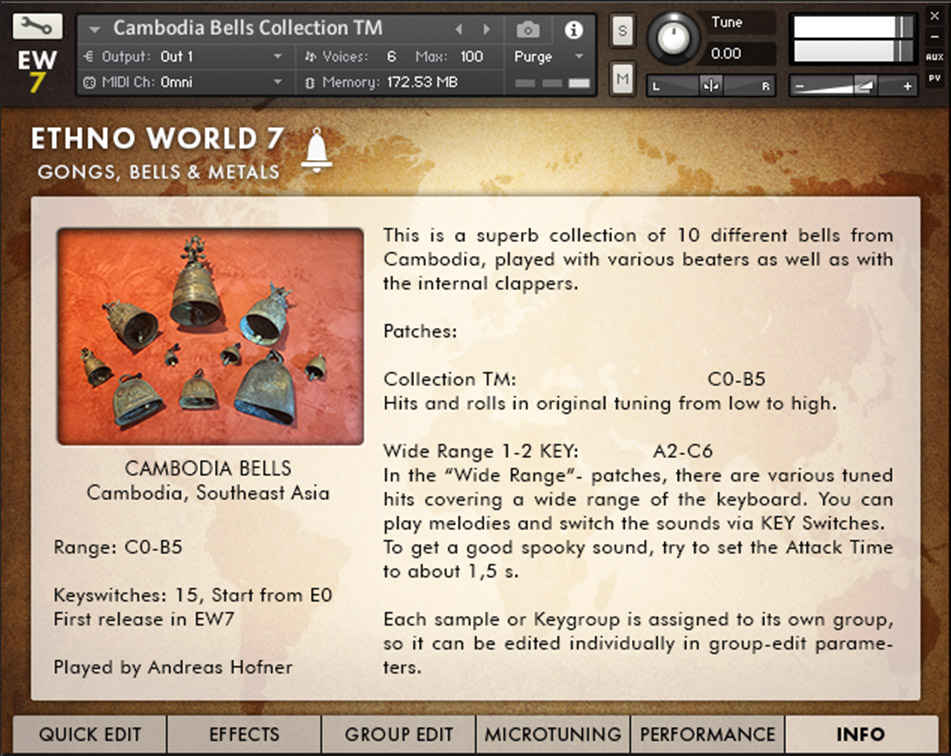Solo the instrument with the S button

[x=622, y=30]
